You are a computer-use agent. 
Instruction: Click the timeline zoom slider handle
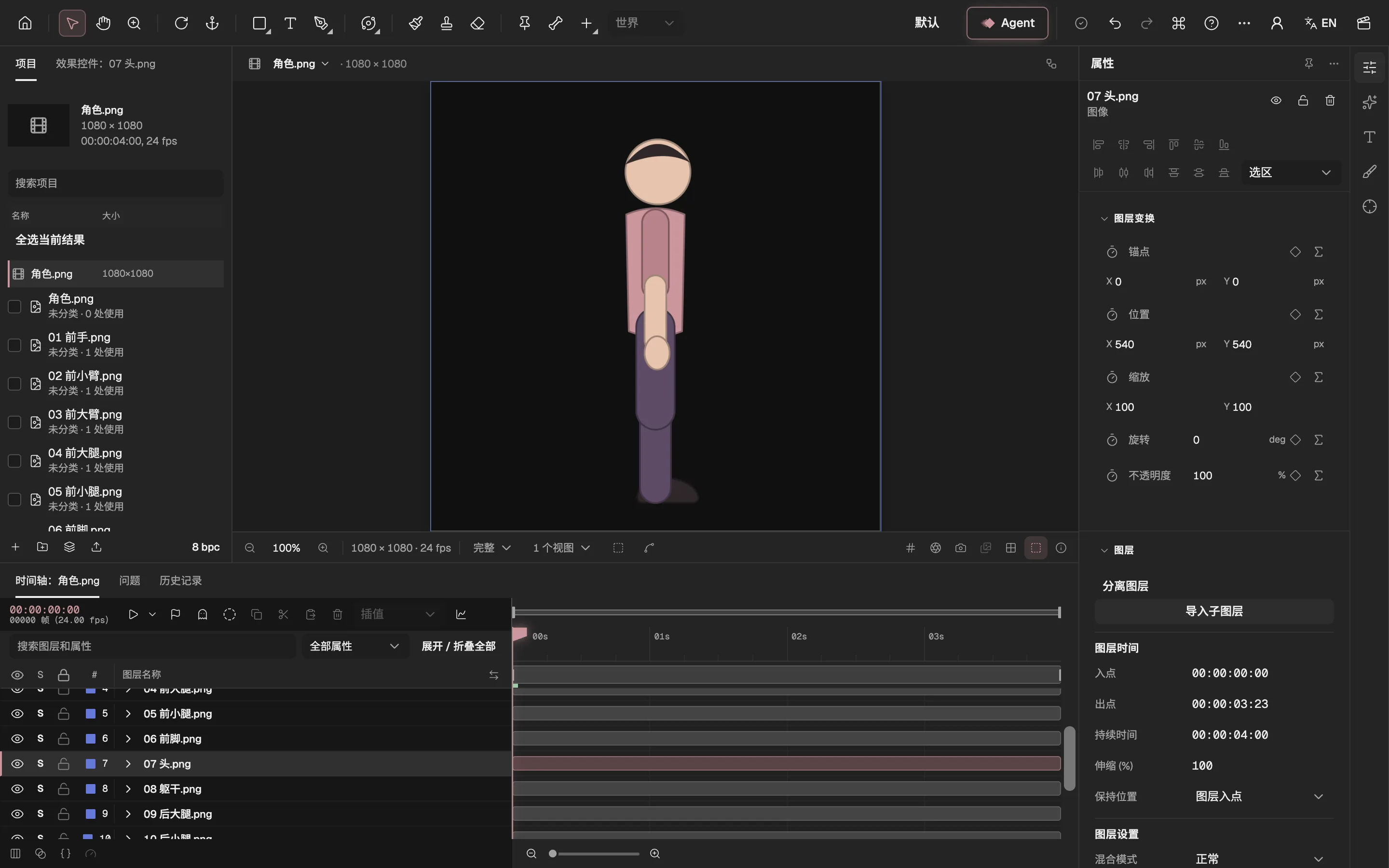[553, 854]
